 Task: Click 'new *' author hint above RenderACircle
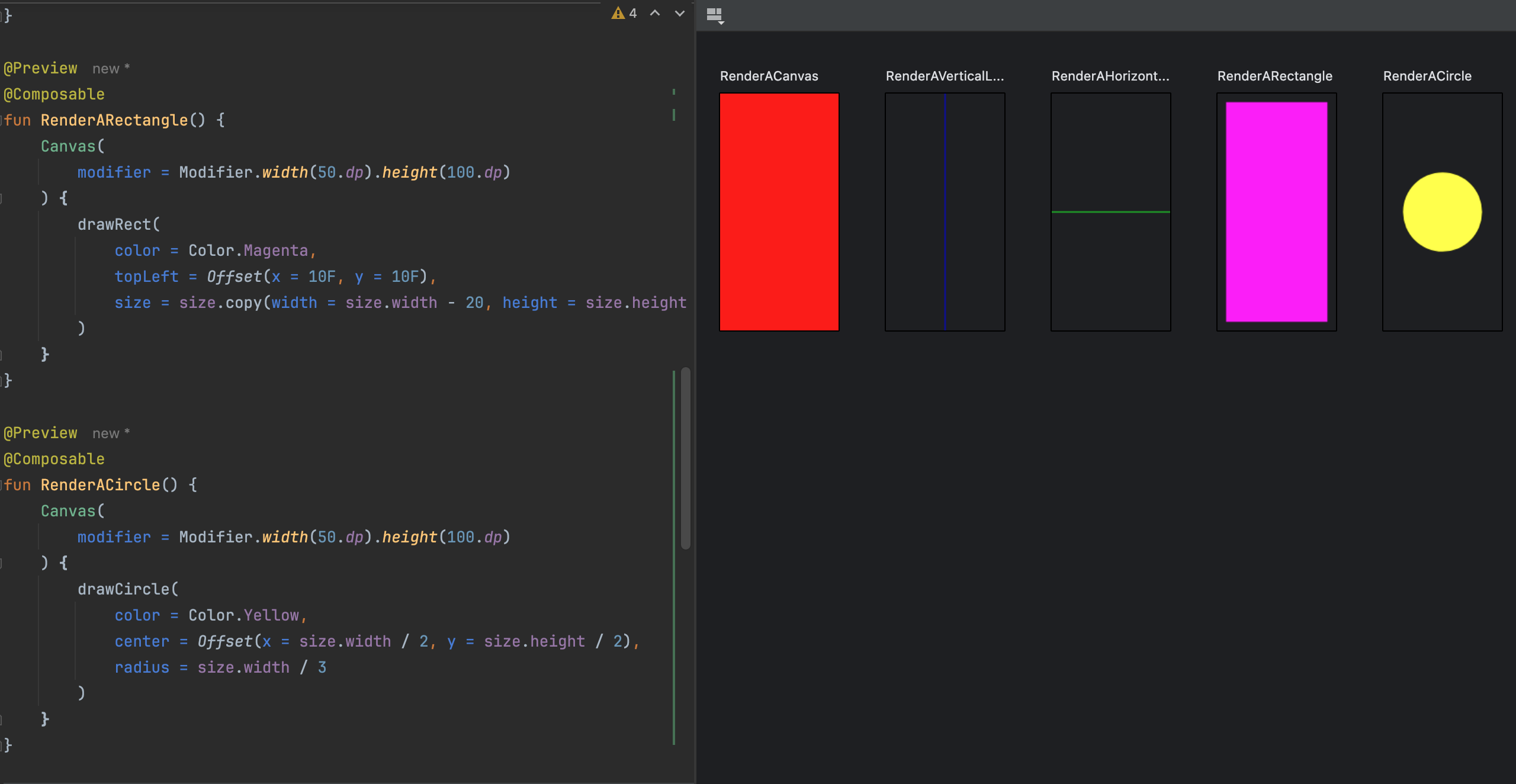click(111, 433)
